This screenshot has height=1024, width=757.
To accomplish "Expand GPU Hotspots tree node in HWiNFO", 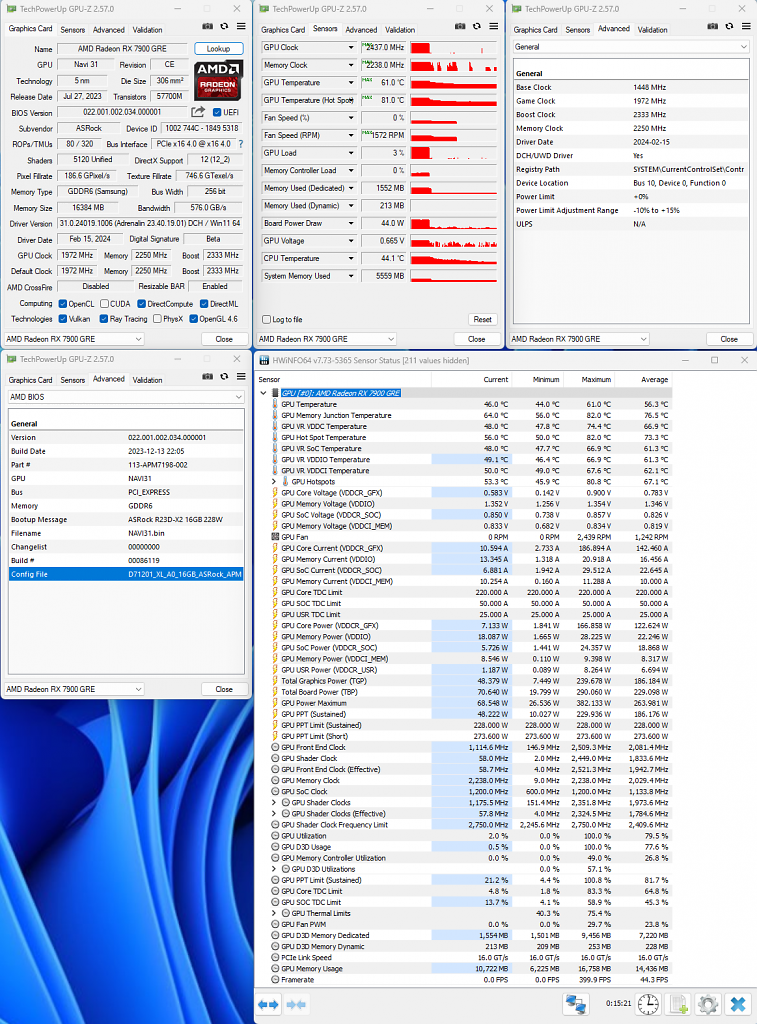I will 274,481.
